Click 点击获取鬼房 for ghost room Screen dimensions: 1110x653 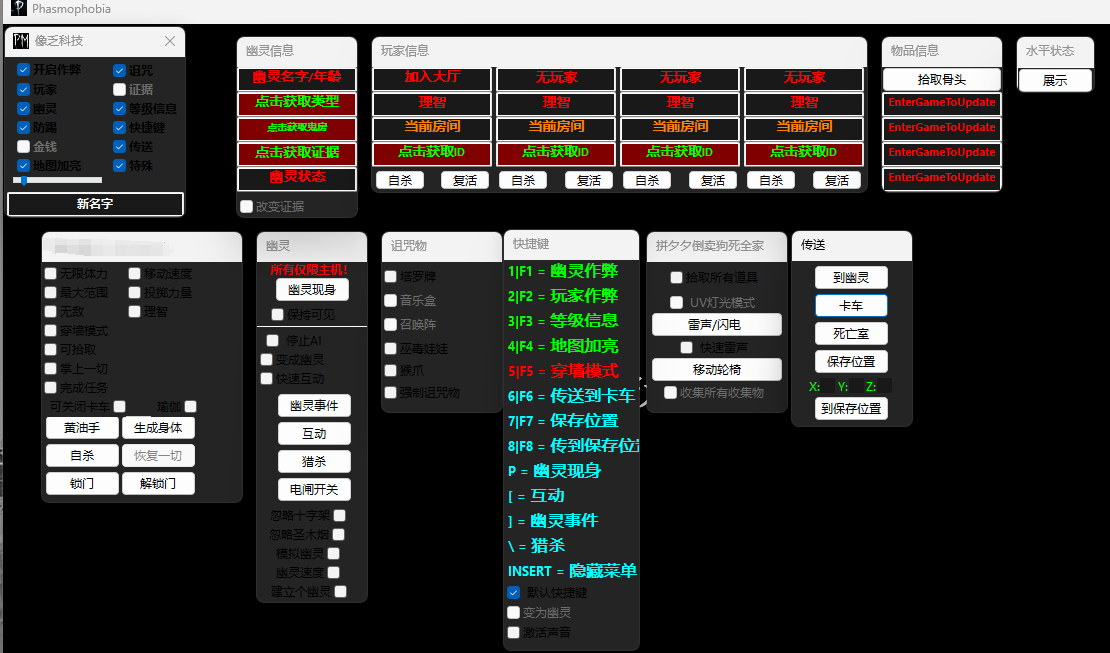(297, 128)
